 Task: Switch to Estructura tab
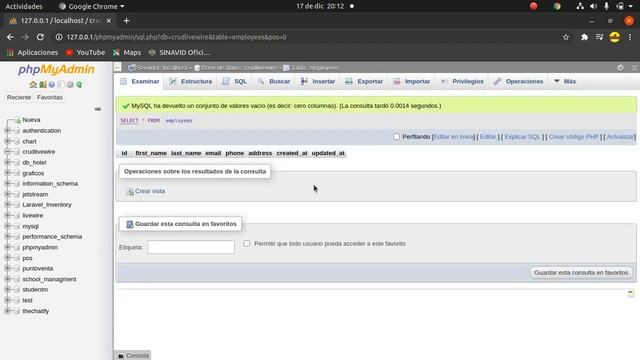(191, 82)
